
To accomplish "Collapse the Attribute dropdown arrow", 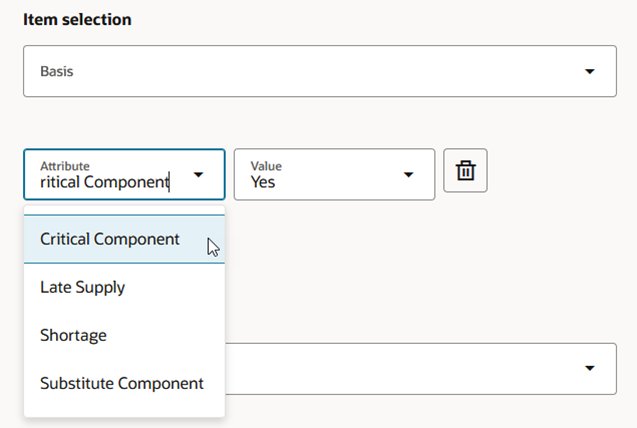I will tap(199, 175).
